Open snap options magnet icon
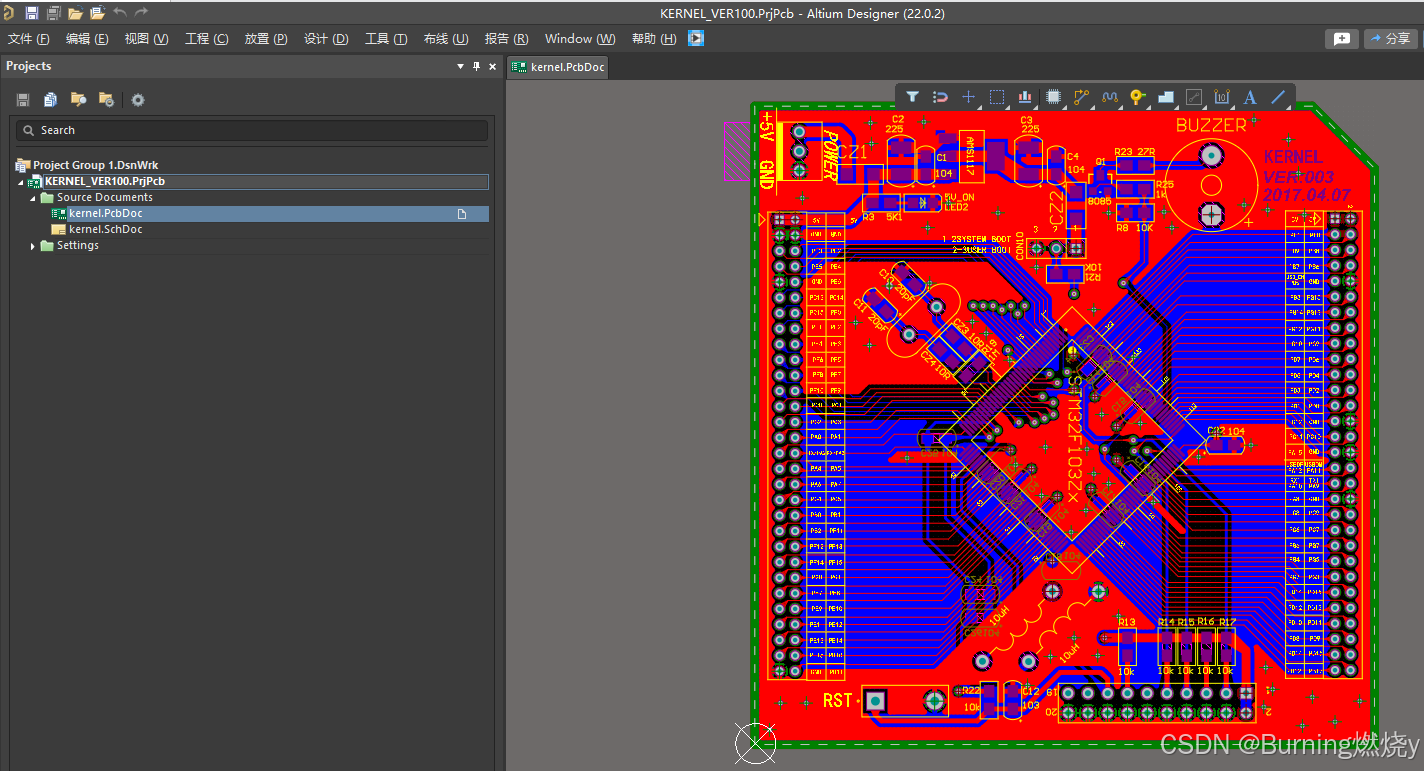Viewport: 1424px width, 771px height. pyautogui.click(x=940, y=97)
